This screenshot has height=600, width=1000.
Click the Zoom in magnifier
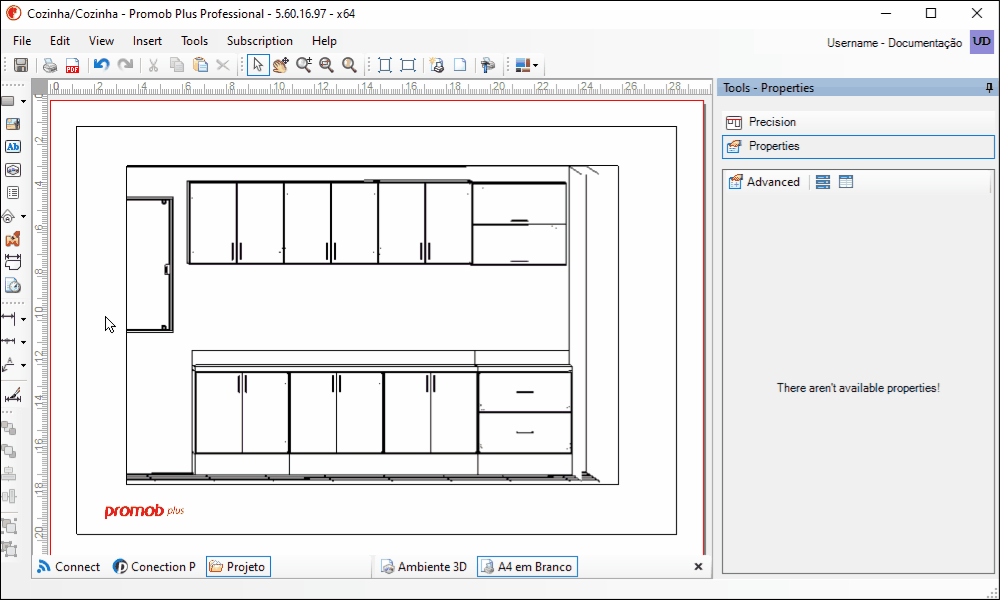[x=304, y=65]
